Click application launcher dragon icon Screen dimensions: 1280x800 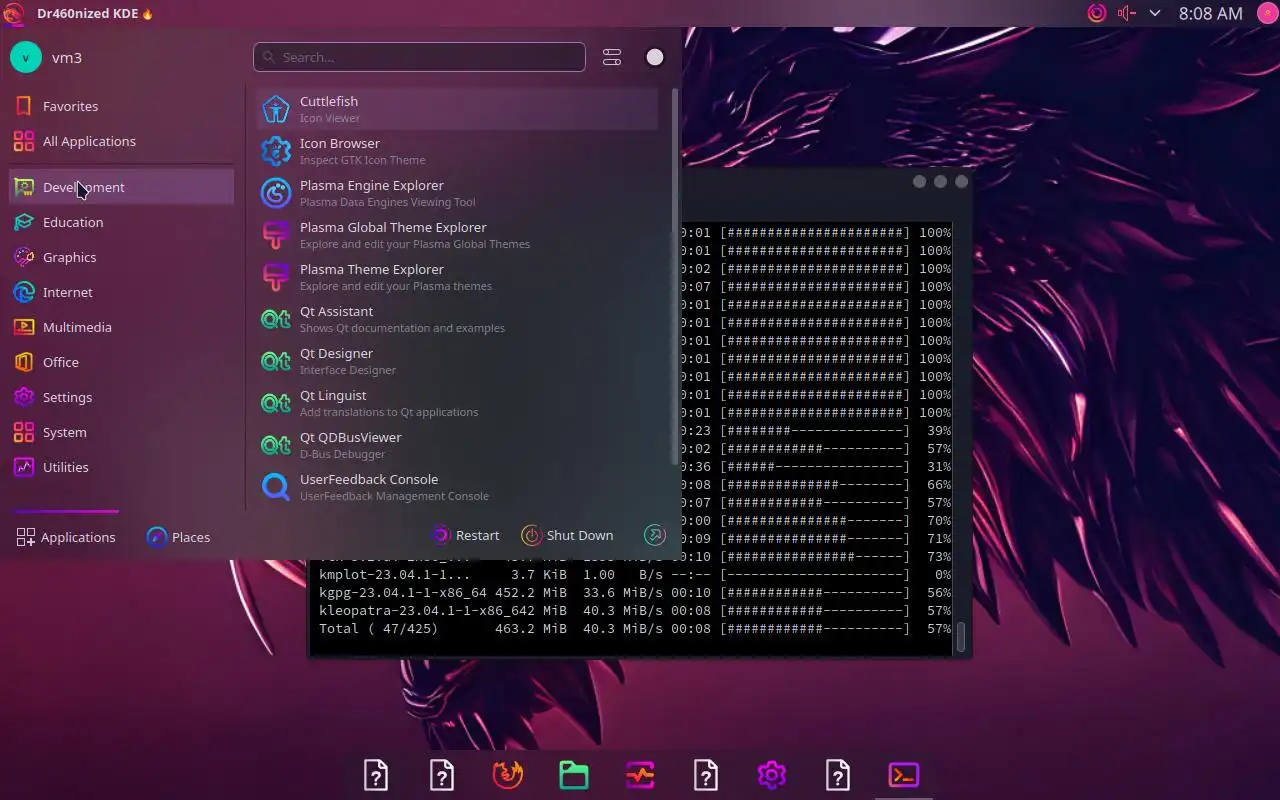point(14,13)
